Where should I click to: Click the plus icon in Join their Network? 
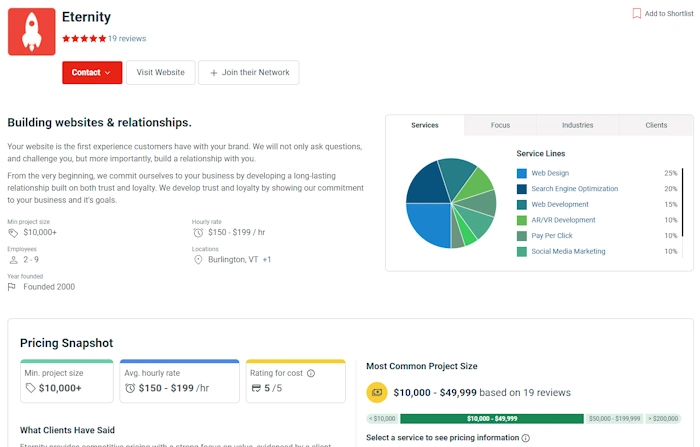214,73
